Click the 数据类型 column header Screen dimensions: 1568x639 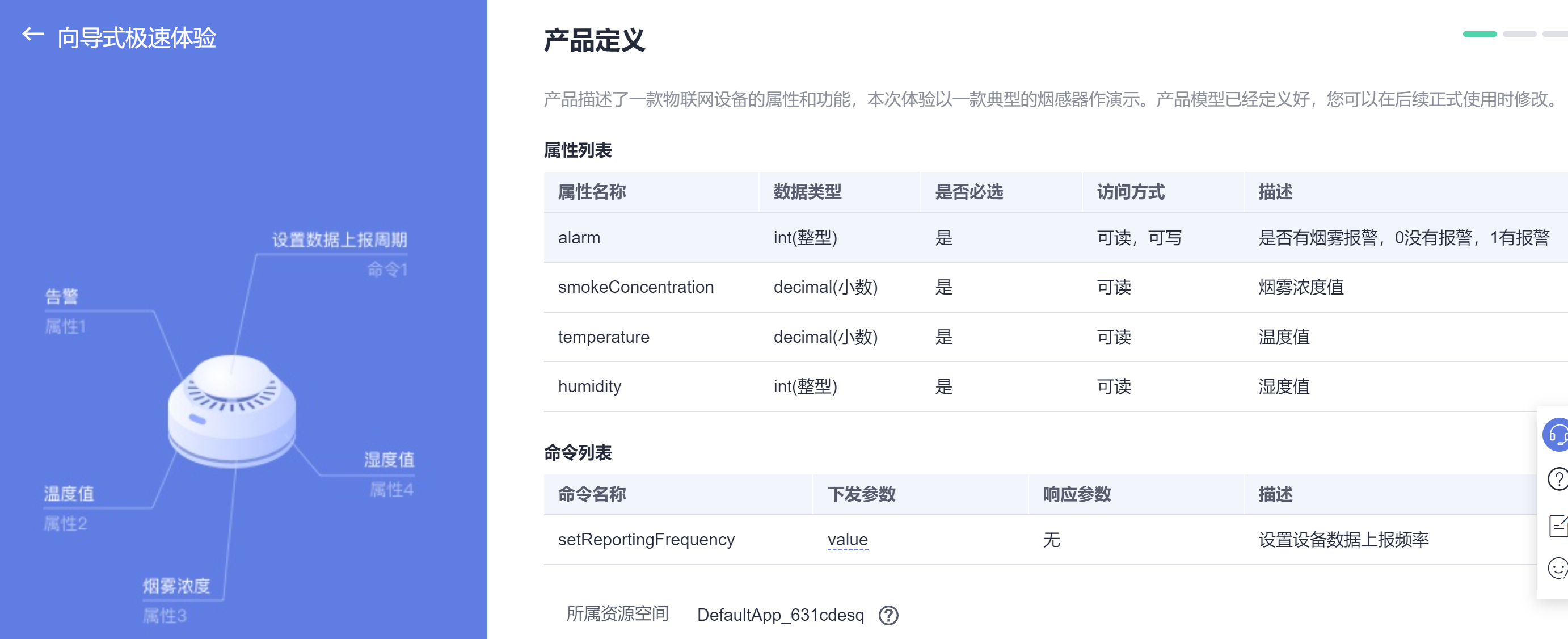[x=807, y=192]
